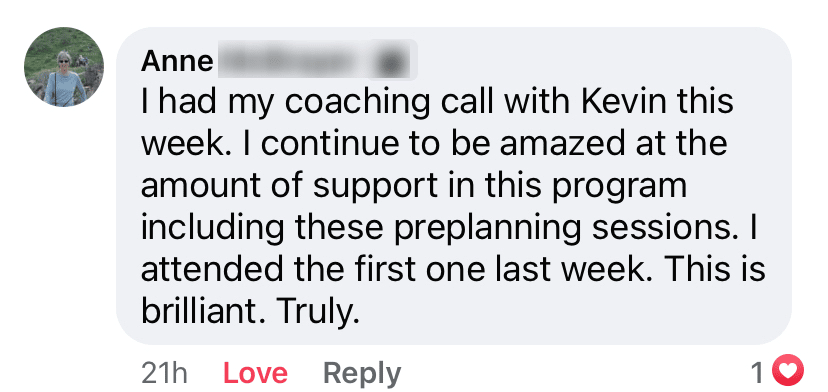The width and height of the screenshot is (828, 392).
Task: View the reaction count number 1
Action: tap(758, 373)
